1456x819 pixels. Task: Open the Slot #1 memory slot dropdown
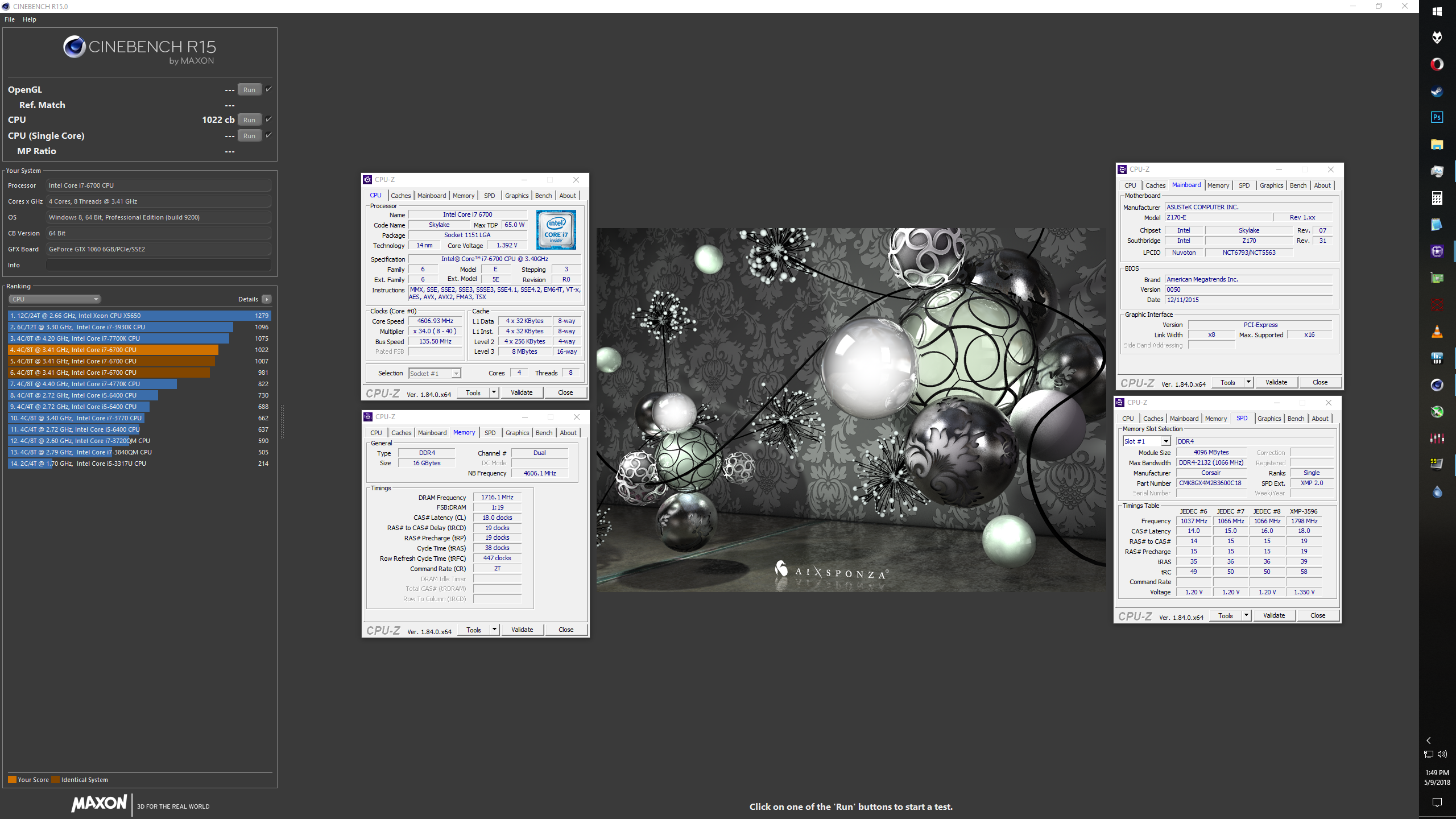[x=1147, y=441]
